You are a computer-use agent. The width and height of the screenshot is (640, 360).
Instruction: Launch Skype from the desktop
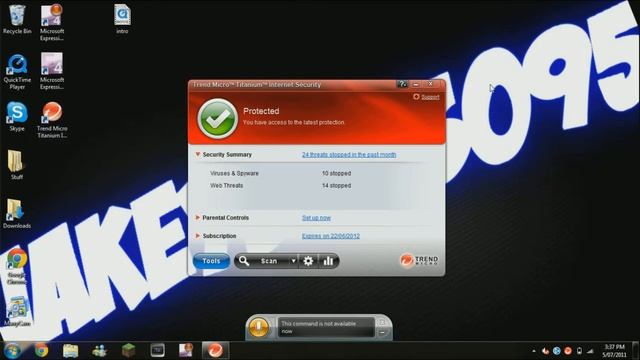[17, 116]
